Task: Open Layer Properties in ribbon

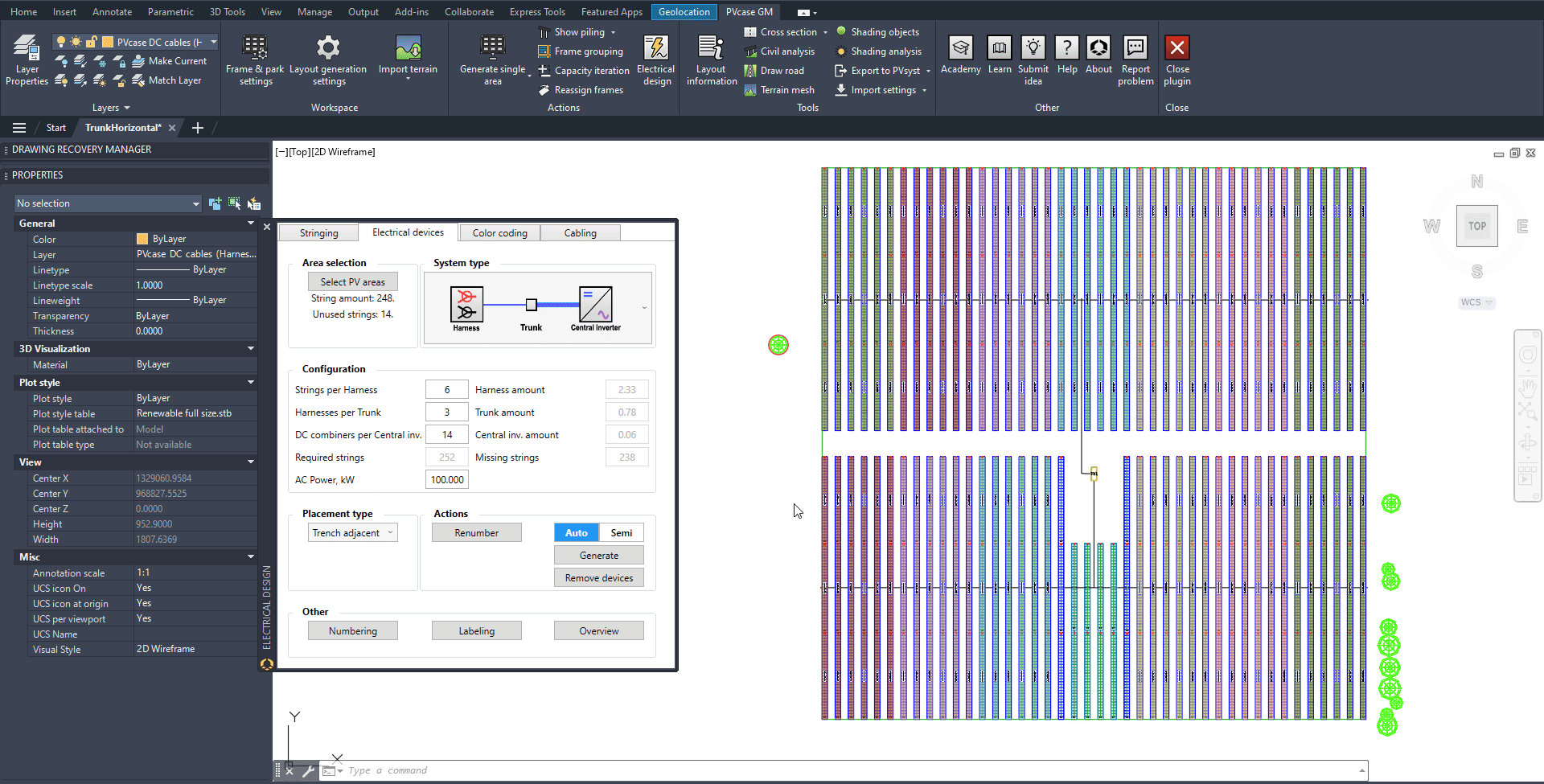Action: pyautogui.click(x=27, y=60)
